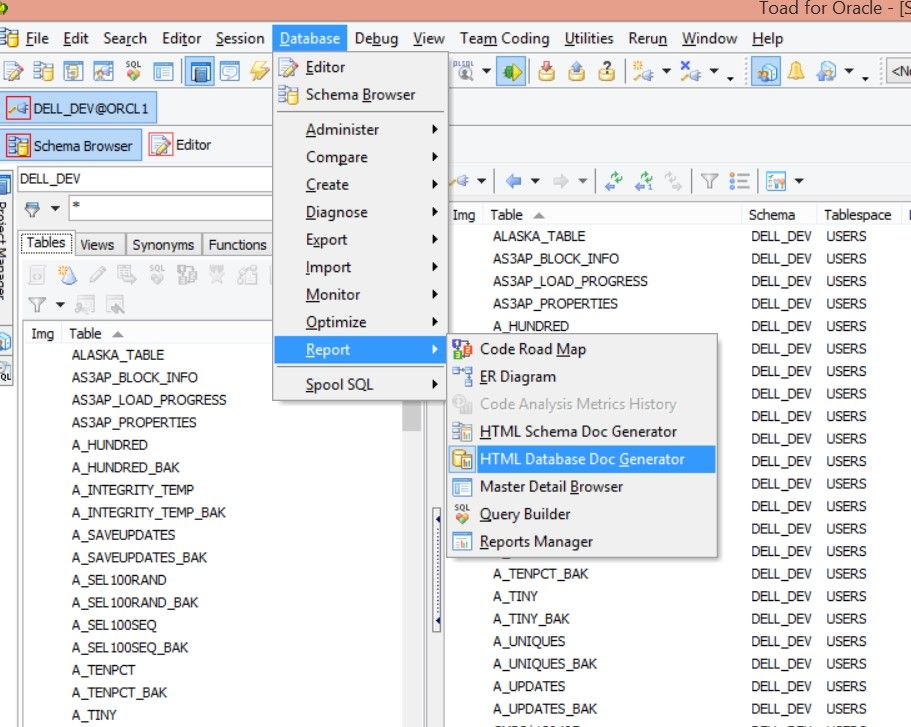Expand the Monitor submenu
The height and width of the screenshot is (727, 911).
pyautogui.click(x=360, y=295)
